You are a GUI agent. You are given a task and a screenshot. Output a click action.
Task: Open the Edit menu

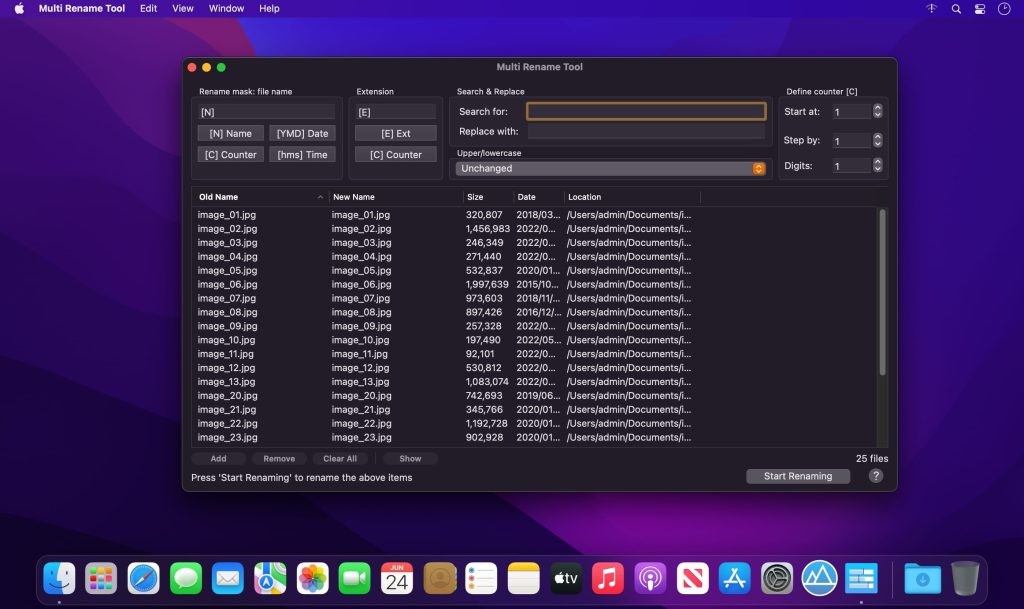148,8
